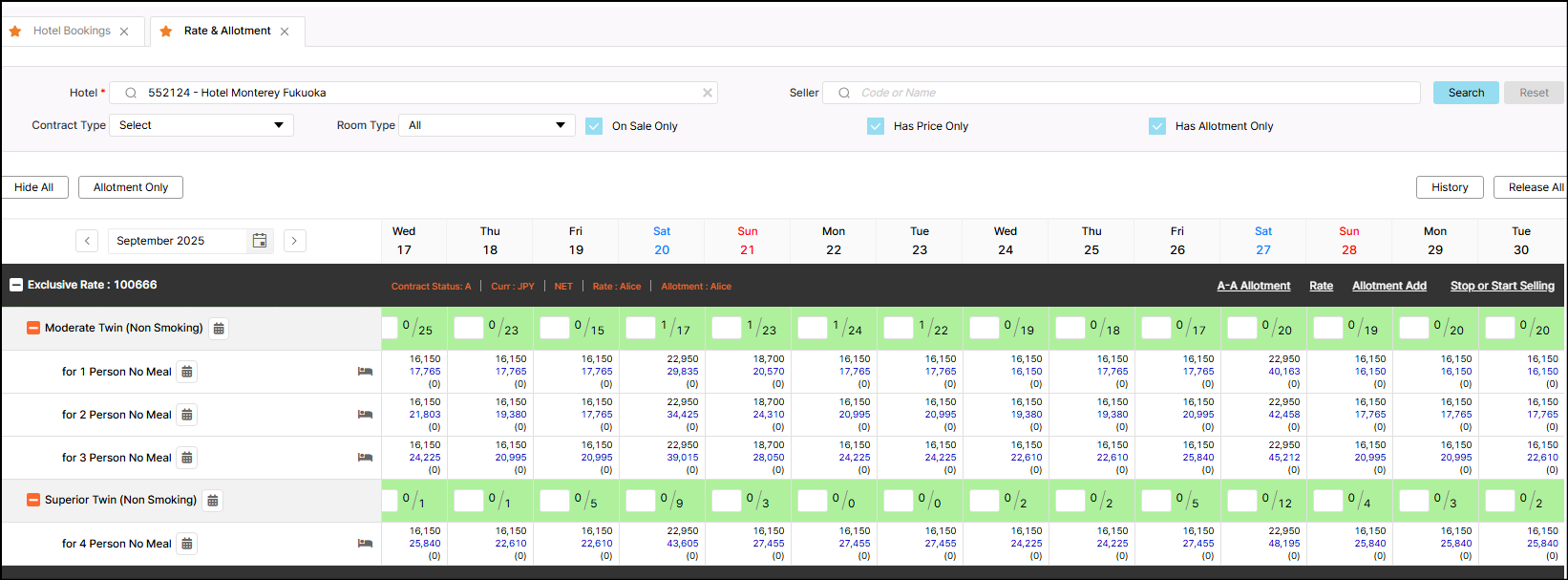Expand the Room Type dropdown

click(x=487, y=125)
